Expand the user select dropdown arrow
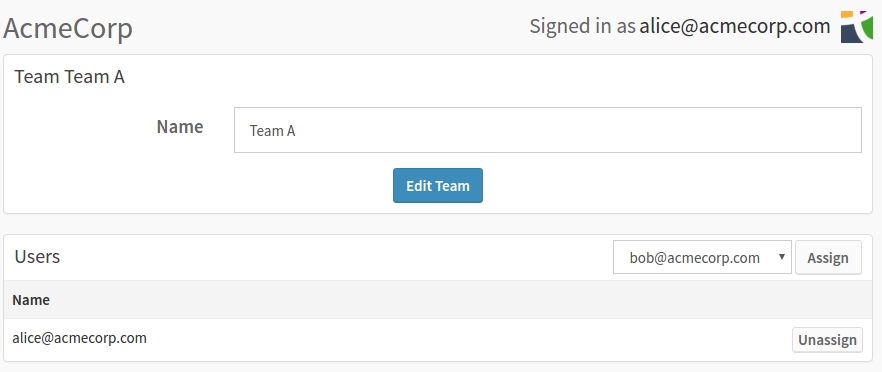Screen dimensions: 882x372 781,257
